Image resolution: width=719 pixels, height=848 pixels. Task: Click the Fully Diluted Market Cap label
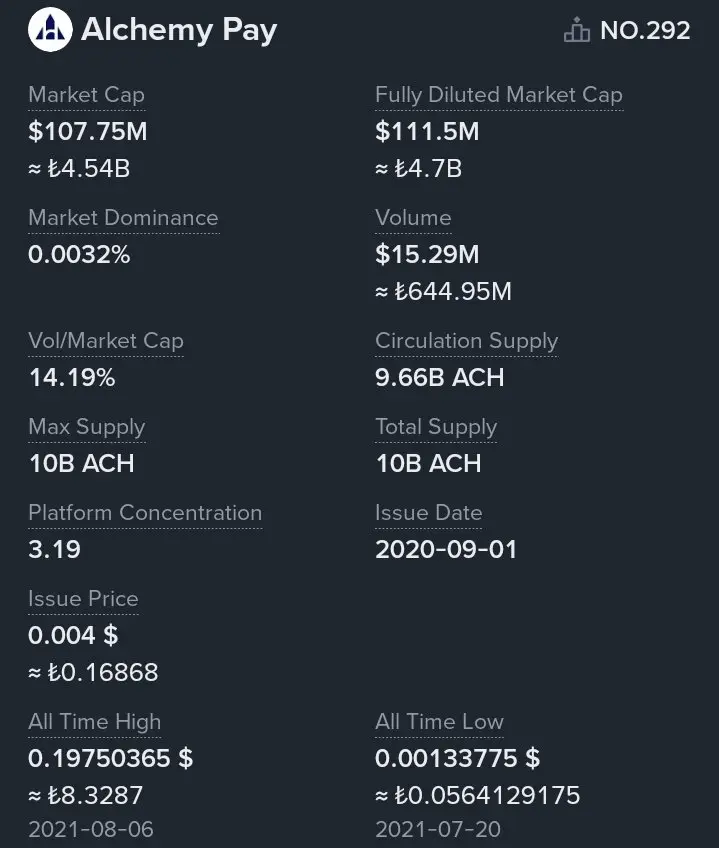pyautogui.click(x=499, y=95)
